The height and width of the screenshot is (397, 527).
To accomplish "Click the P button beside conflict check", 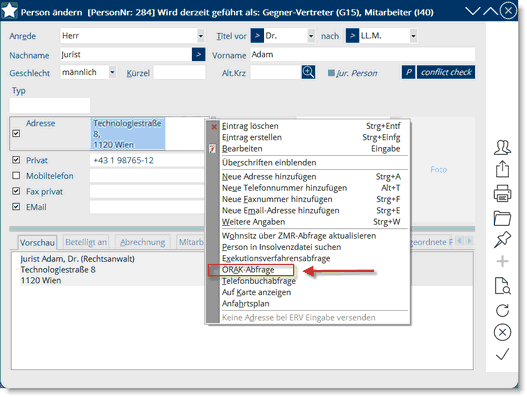I will [x=408, y=72].
